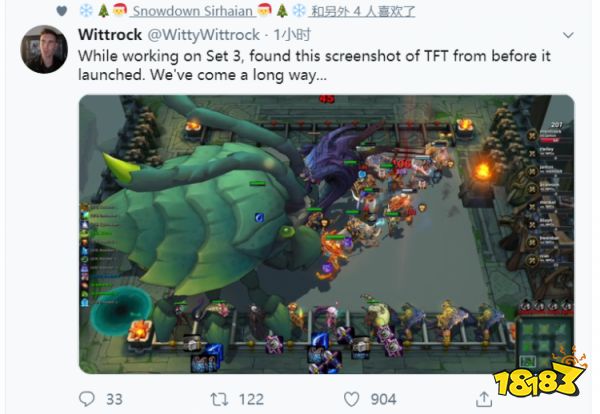Click the 1 hour timestamp
Screen dimensions: 600x414
coord(292,35)
